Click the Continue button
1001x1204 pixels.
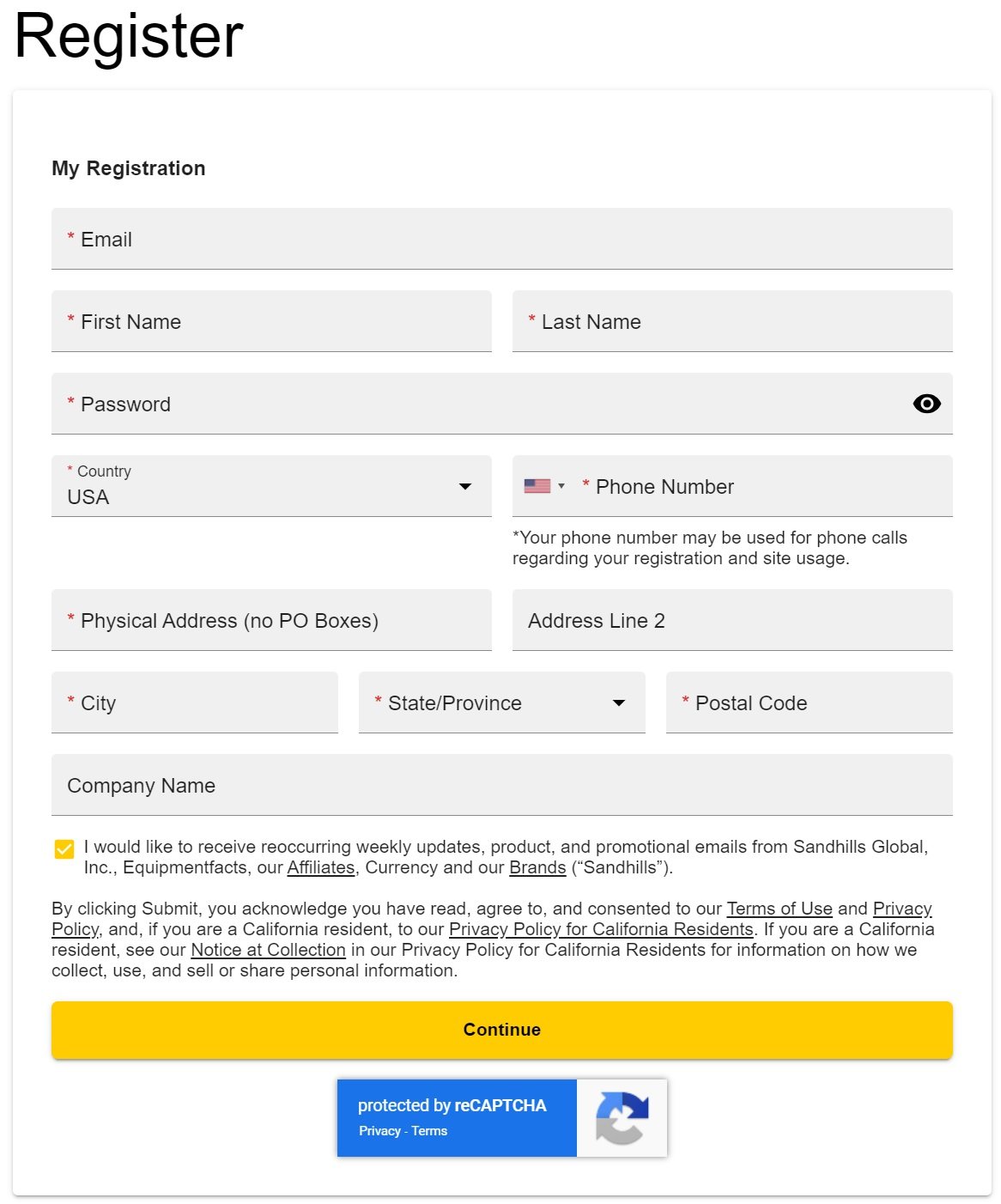tap(501, 1030)
